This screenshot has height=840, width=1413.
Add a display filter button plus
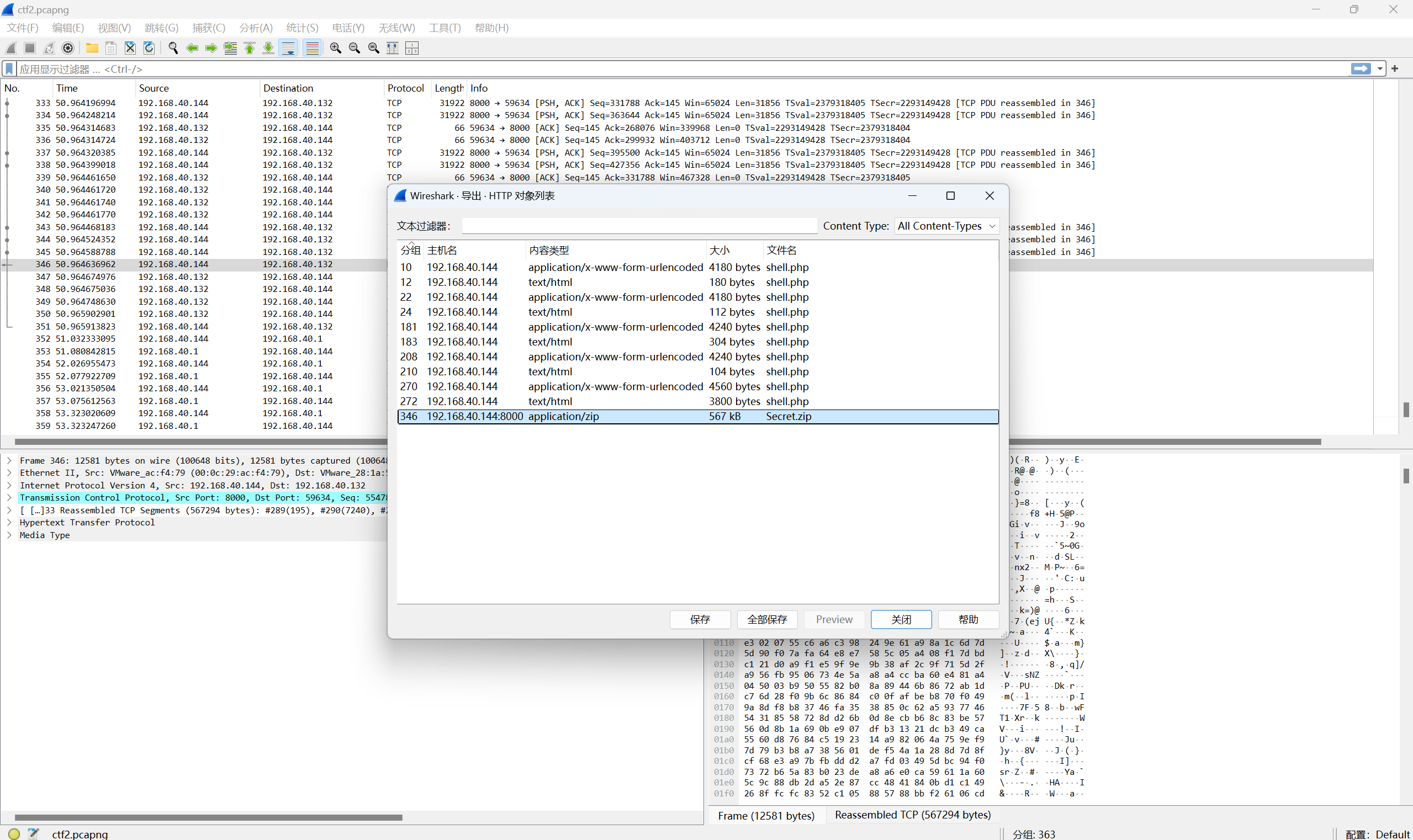tap(1395, 68)
